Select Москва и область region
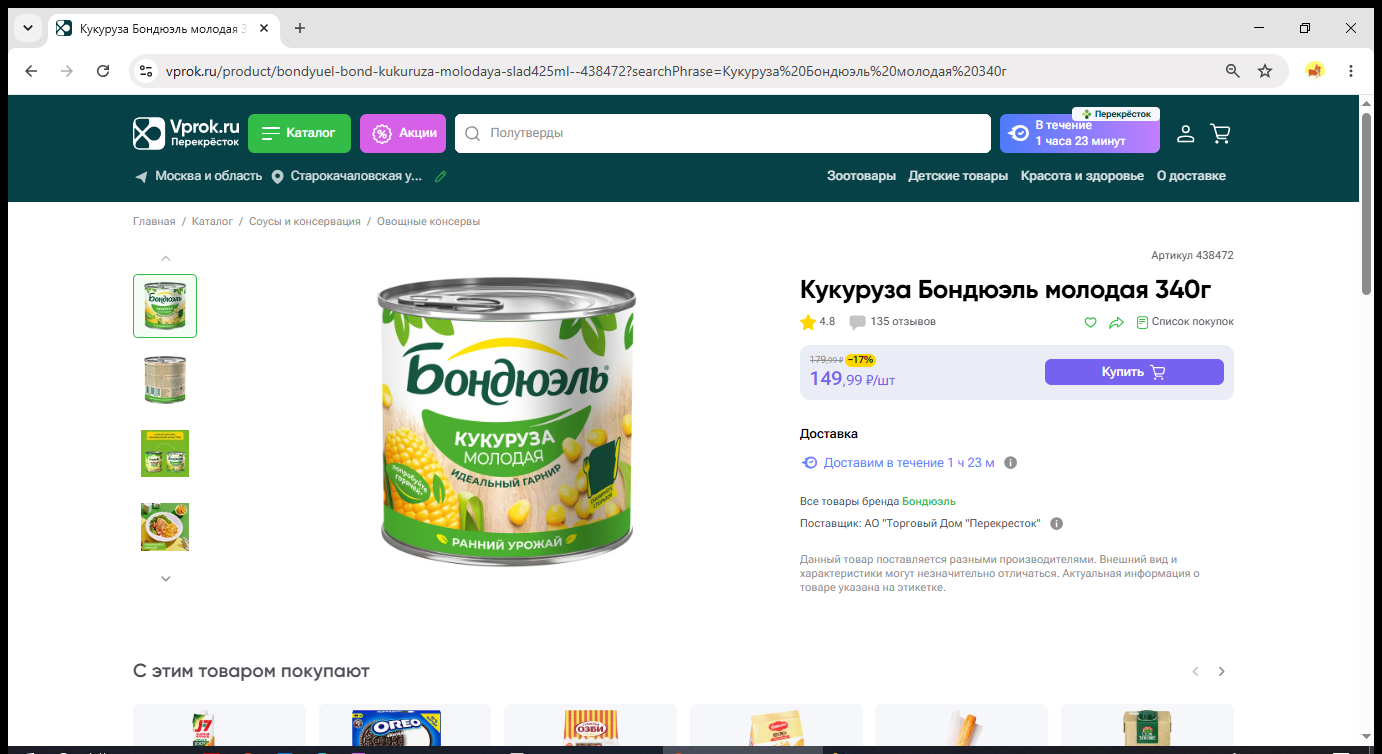Screen dimensions: 1382x754 [x=198, y=176]
